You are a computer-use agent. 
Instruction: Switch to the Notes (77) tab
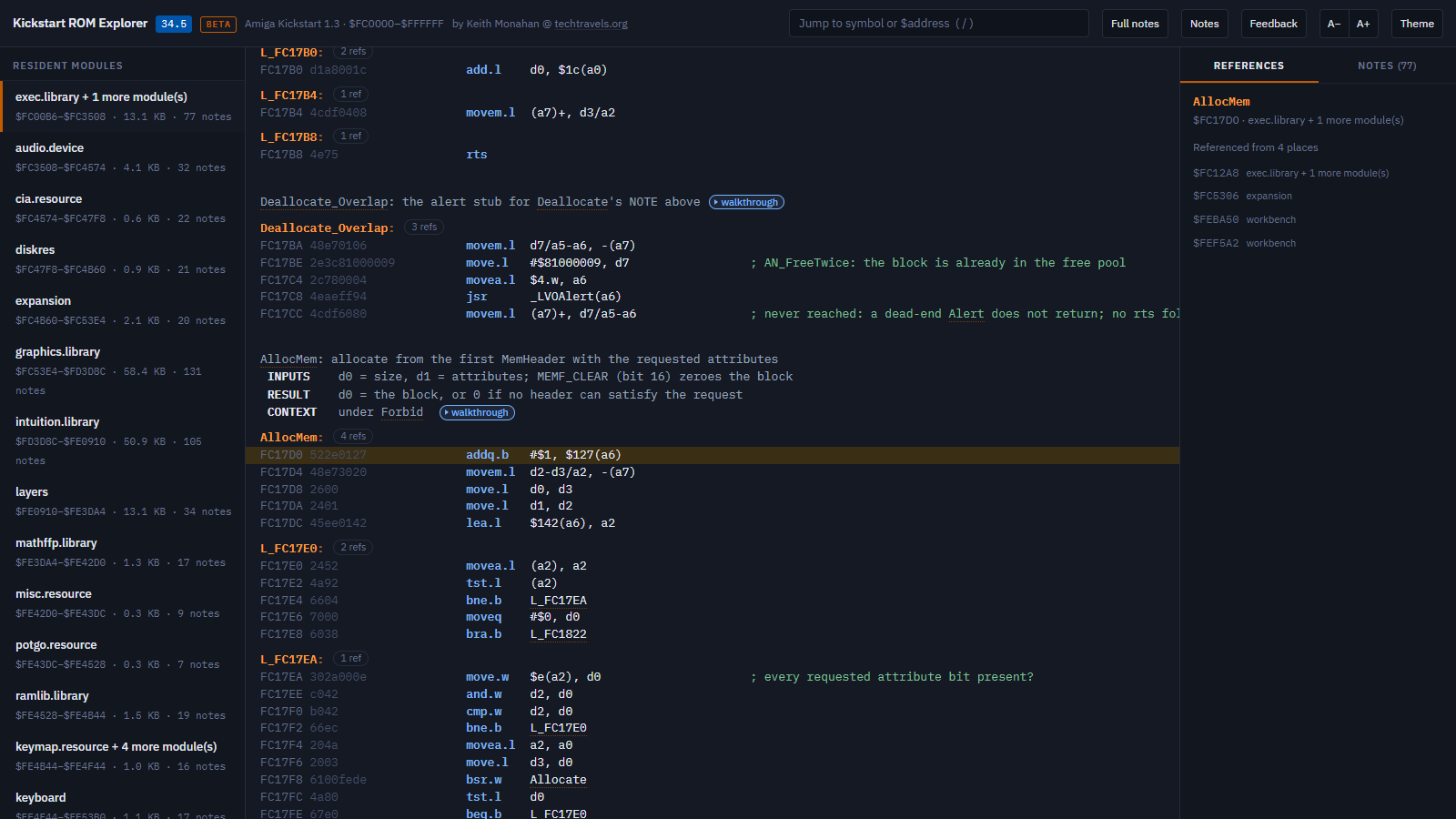coord(1387,66)
